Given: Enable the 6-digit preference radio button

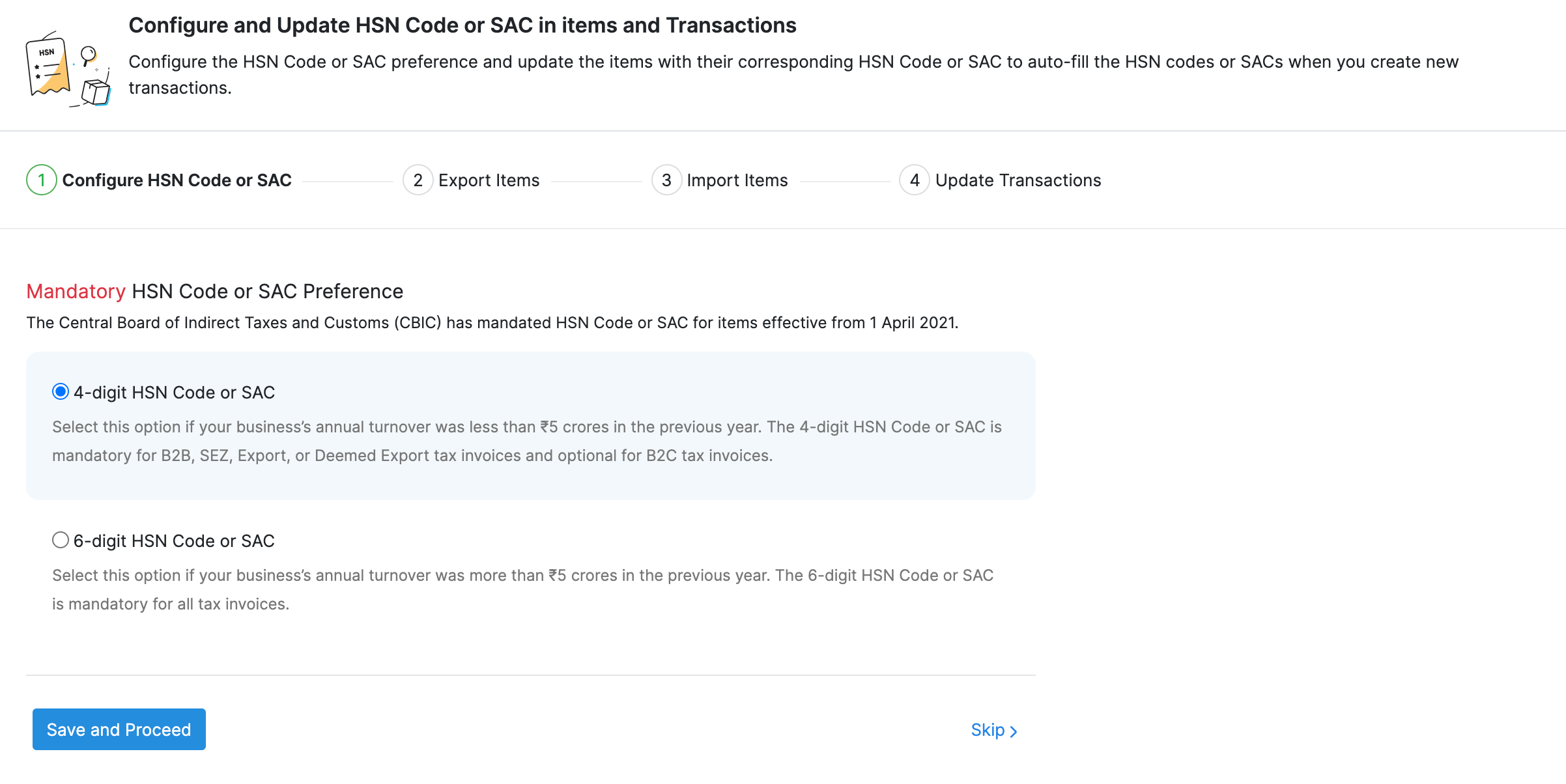Looking at the screenshot, I should tap(61, 539).
